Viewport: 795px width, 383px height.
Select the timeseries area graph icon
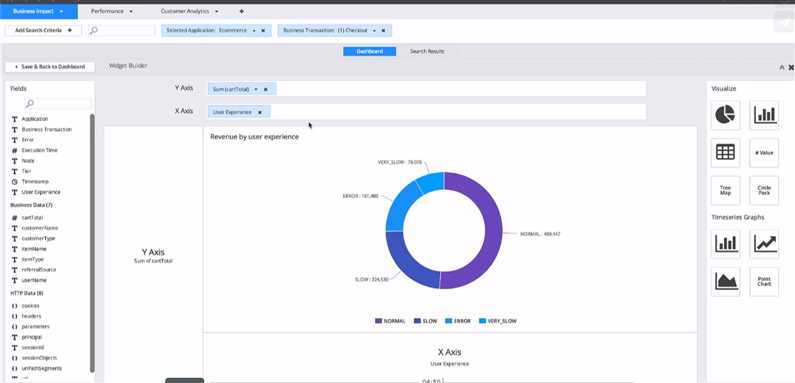pos(725,282)
